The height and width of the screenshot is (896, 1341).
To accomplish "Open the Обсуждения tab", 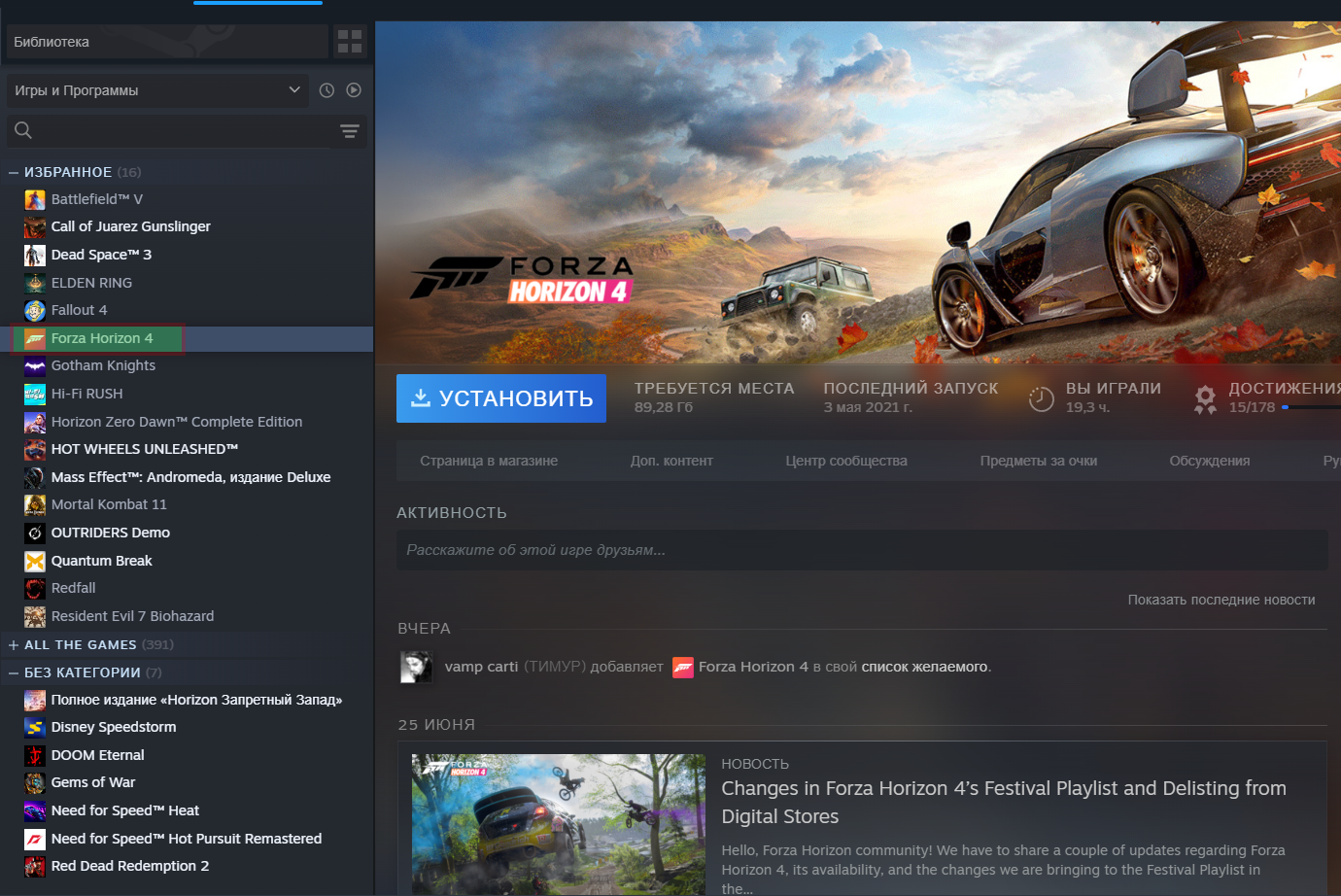I will pos(1210,461).
